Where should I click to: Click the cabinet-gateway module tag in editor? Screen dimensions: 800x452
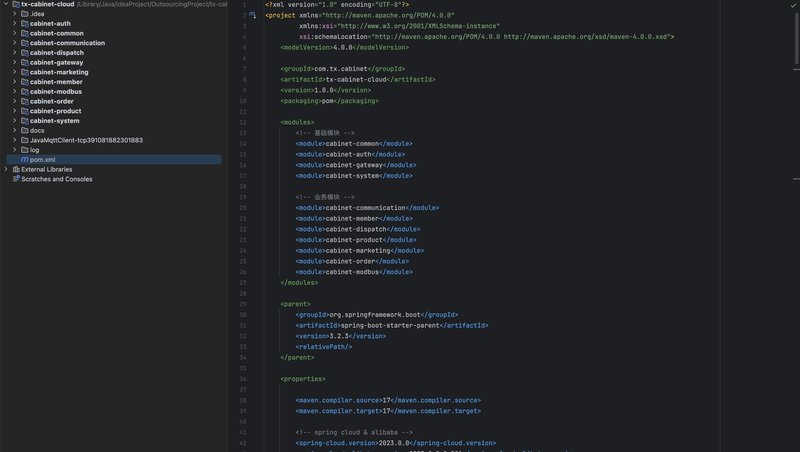pyautogui.click(x=356, y=165)
